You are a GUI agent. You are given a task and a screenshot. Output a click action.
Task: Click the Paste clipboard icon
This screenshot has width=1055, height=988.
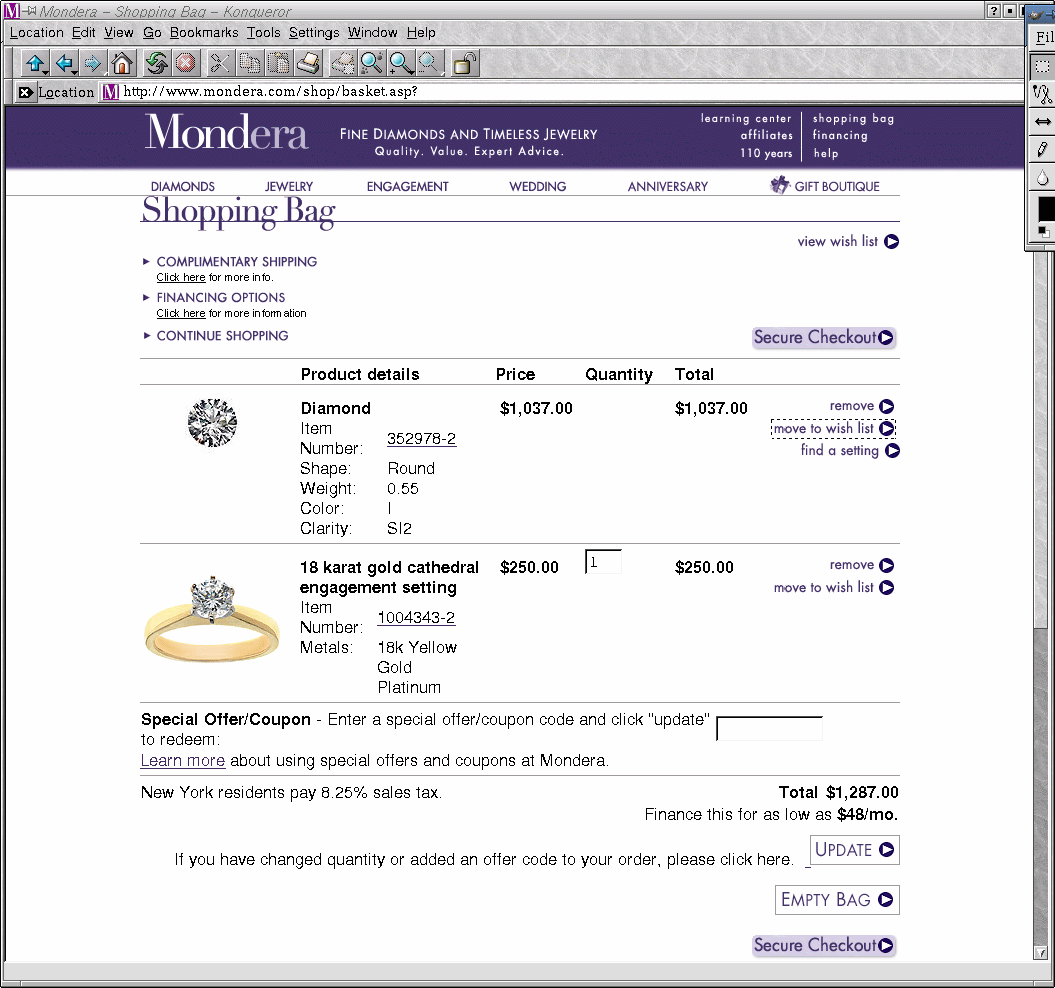tap(279, 64)
